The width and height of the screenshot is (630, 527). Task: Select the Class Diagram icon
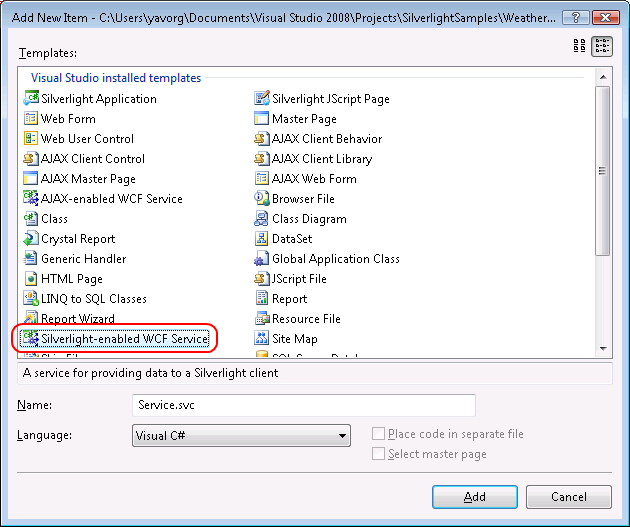(x=262, y=219)
